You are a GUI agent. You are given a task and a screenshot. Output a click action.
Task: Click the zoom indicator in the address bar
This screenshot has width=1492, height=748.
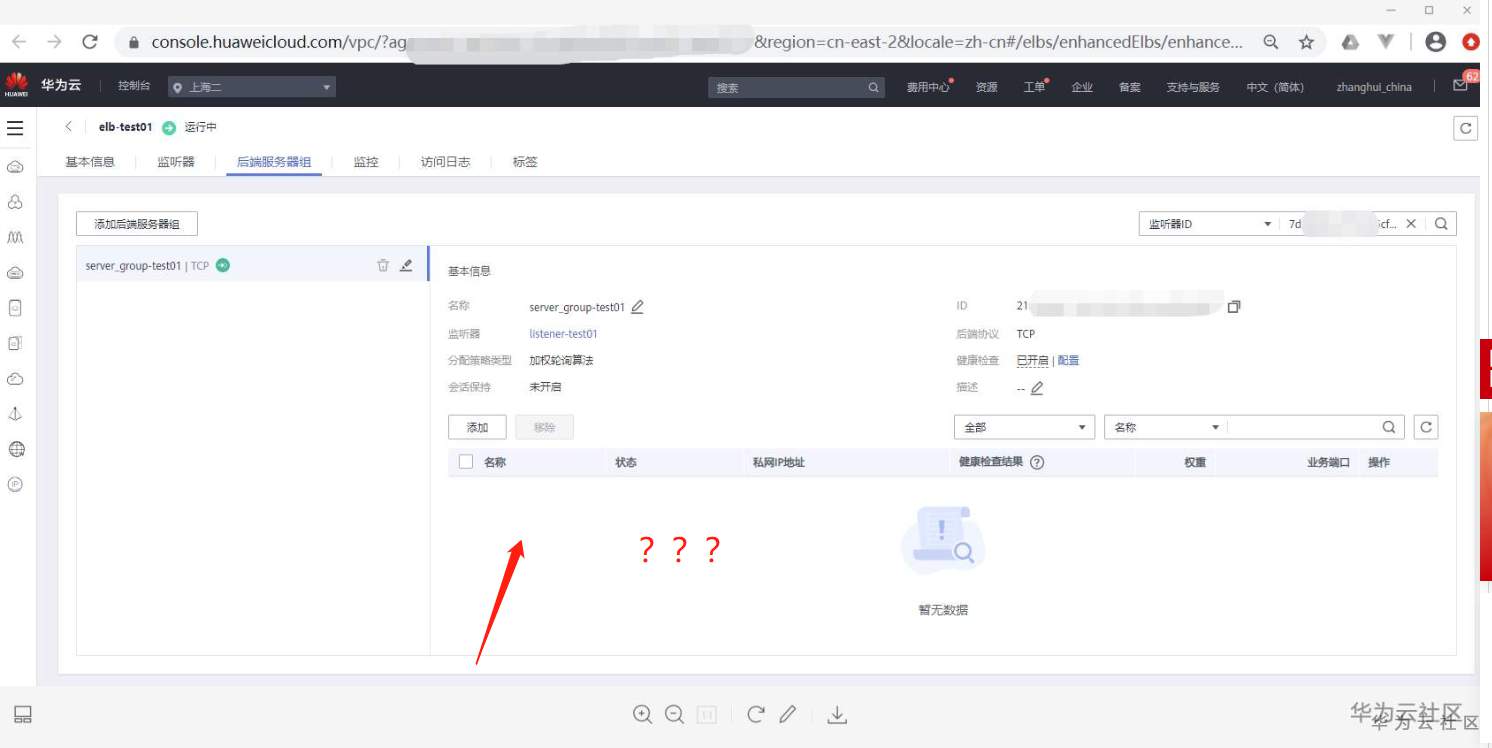[x=1271, y=42]
